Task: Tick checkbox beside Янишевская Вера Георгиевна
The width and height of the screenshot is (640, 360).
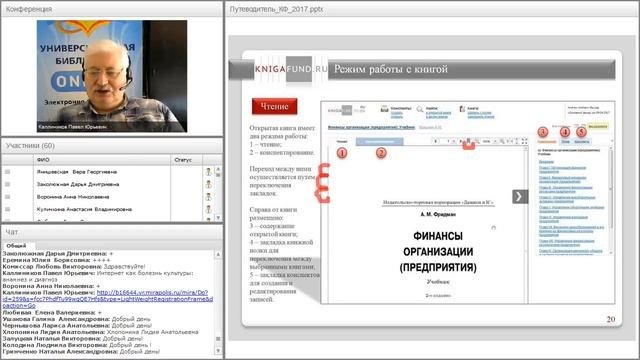Action: (x=7, y=172)
